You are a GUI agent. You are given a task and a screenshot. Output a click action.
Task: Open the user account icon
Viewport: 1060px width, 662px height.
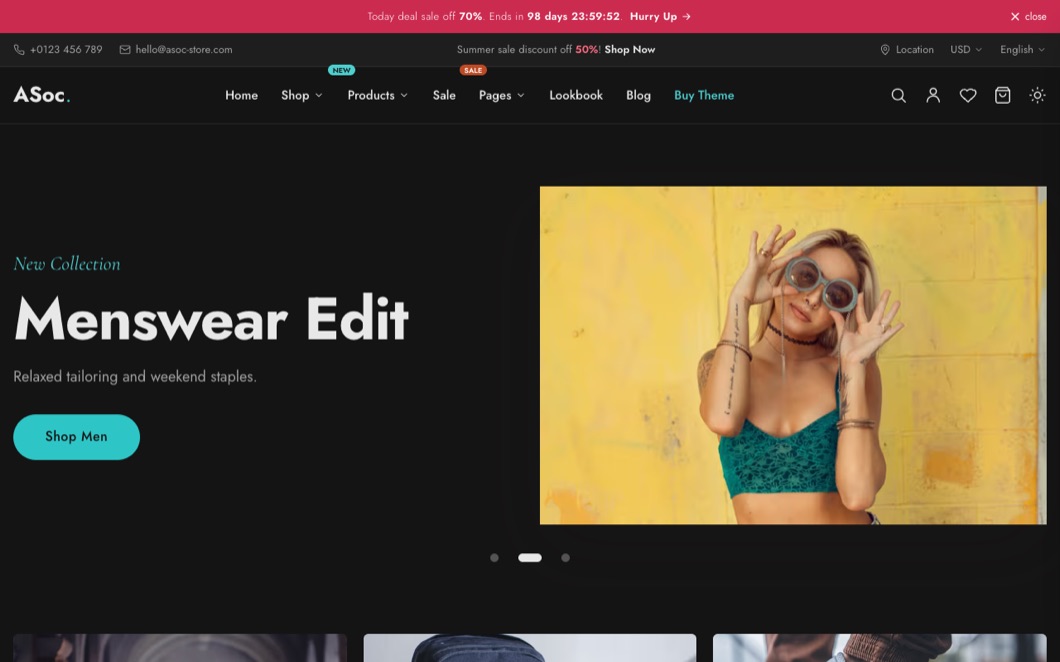point(933,95)
